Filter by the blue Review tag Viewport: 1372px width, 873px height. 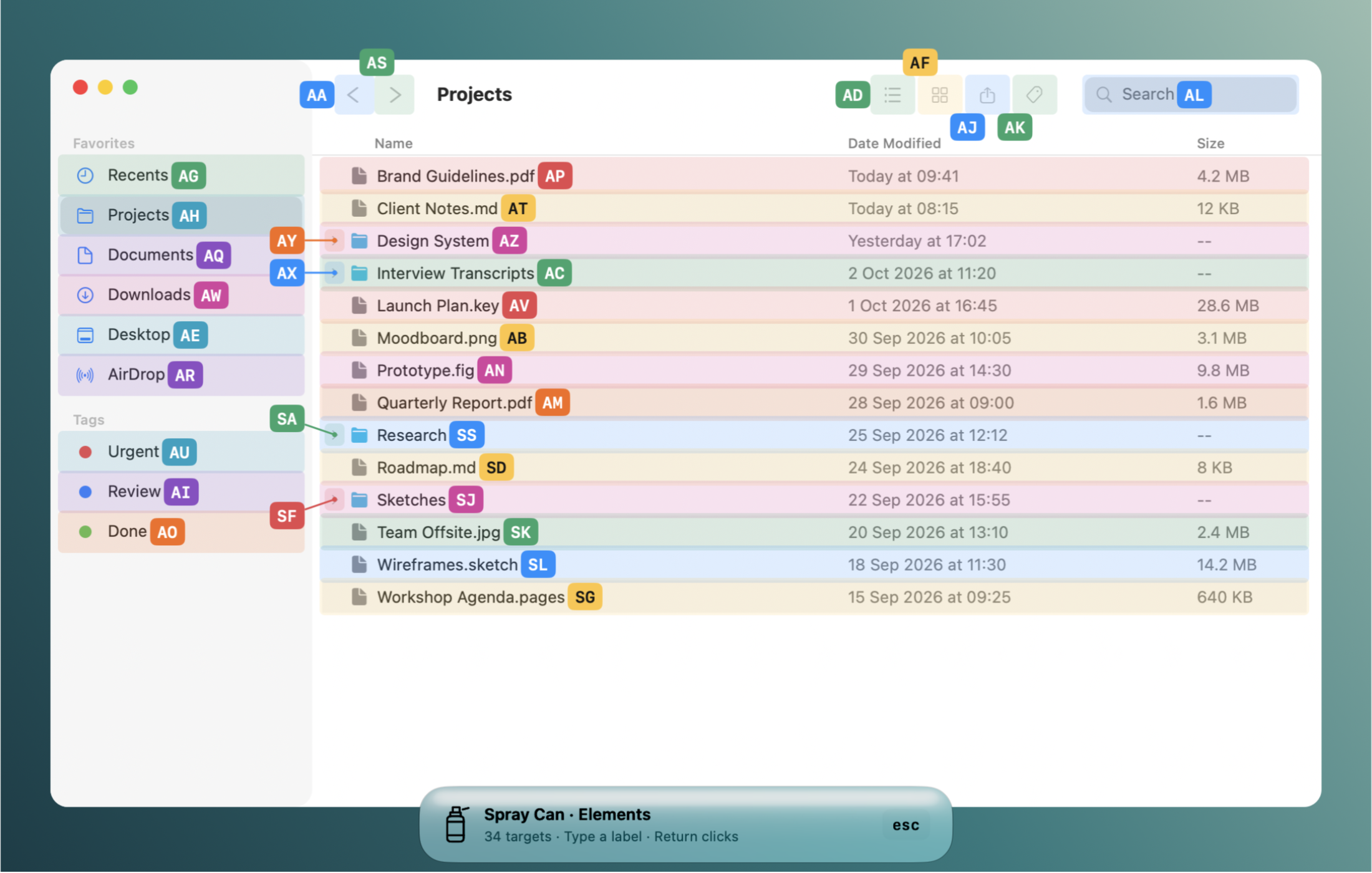coord(181,492)
